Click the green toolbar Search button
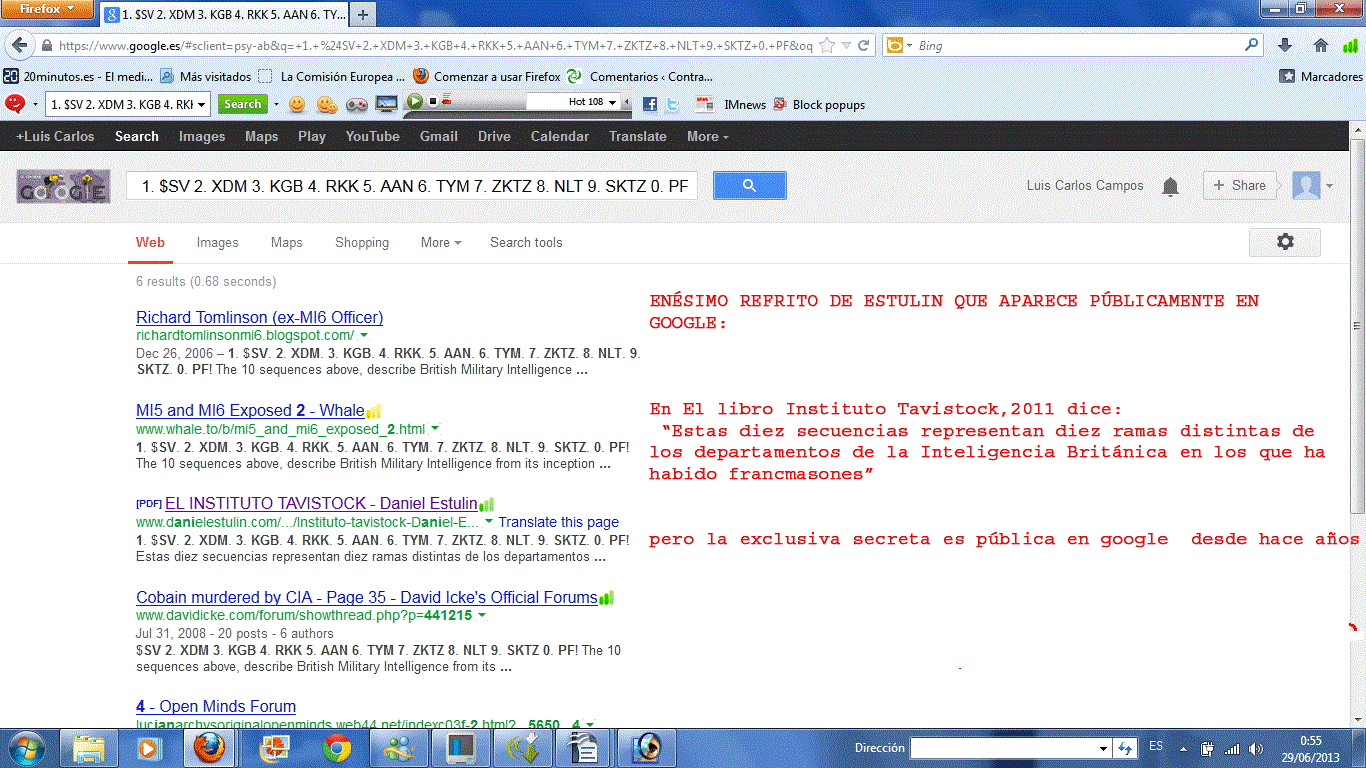Viewport: 1366px width, 768px height. tap(242, 104)
